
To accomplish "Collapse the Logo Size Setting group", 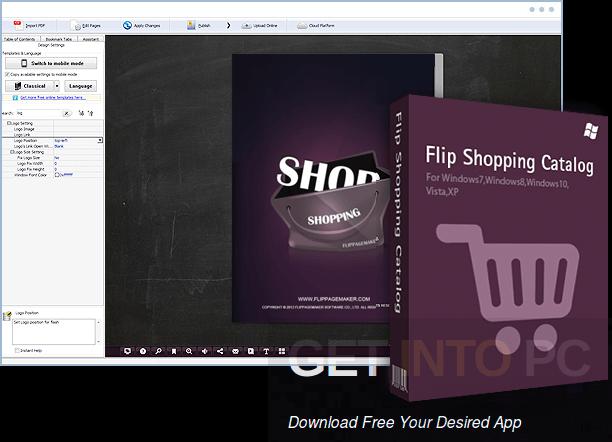I will tap(12, 152).
